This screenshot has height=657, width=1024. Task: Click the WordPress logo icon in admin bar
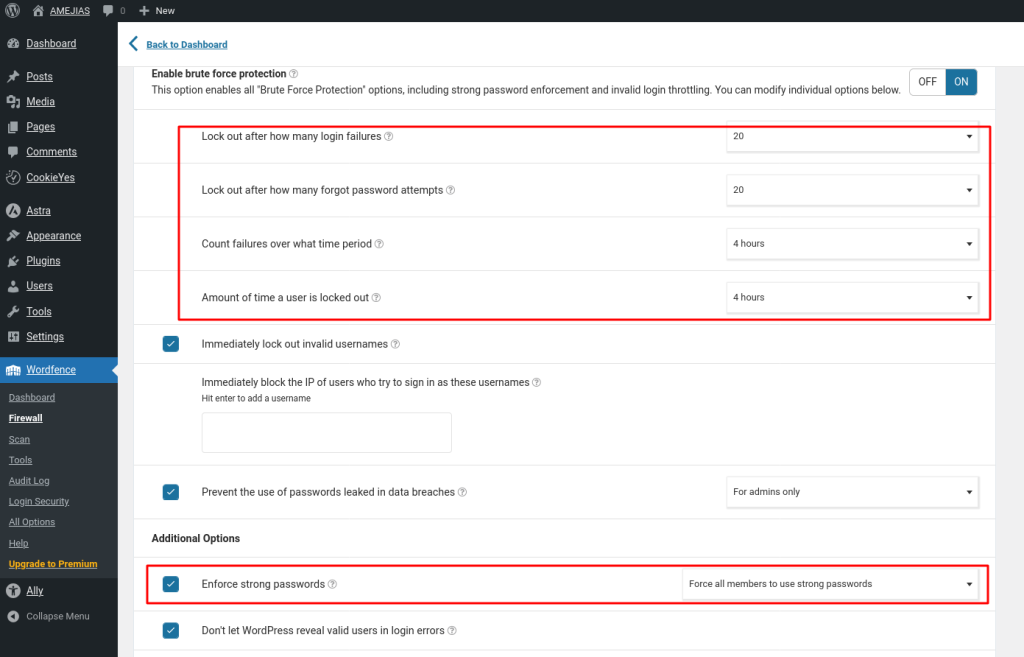tap(13, 10)
